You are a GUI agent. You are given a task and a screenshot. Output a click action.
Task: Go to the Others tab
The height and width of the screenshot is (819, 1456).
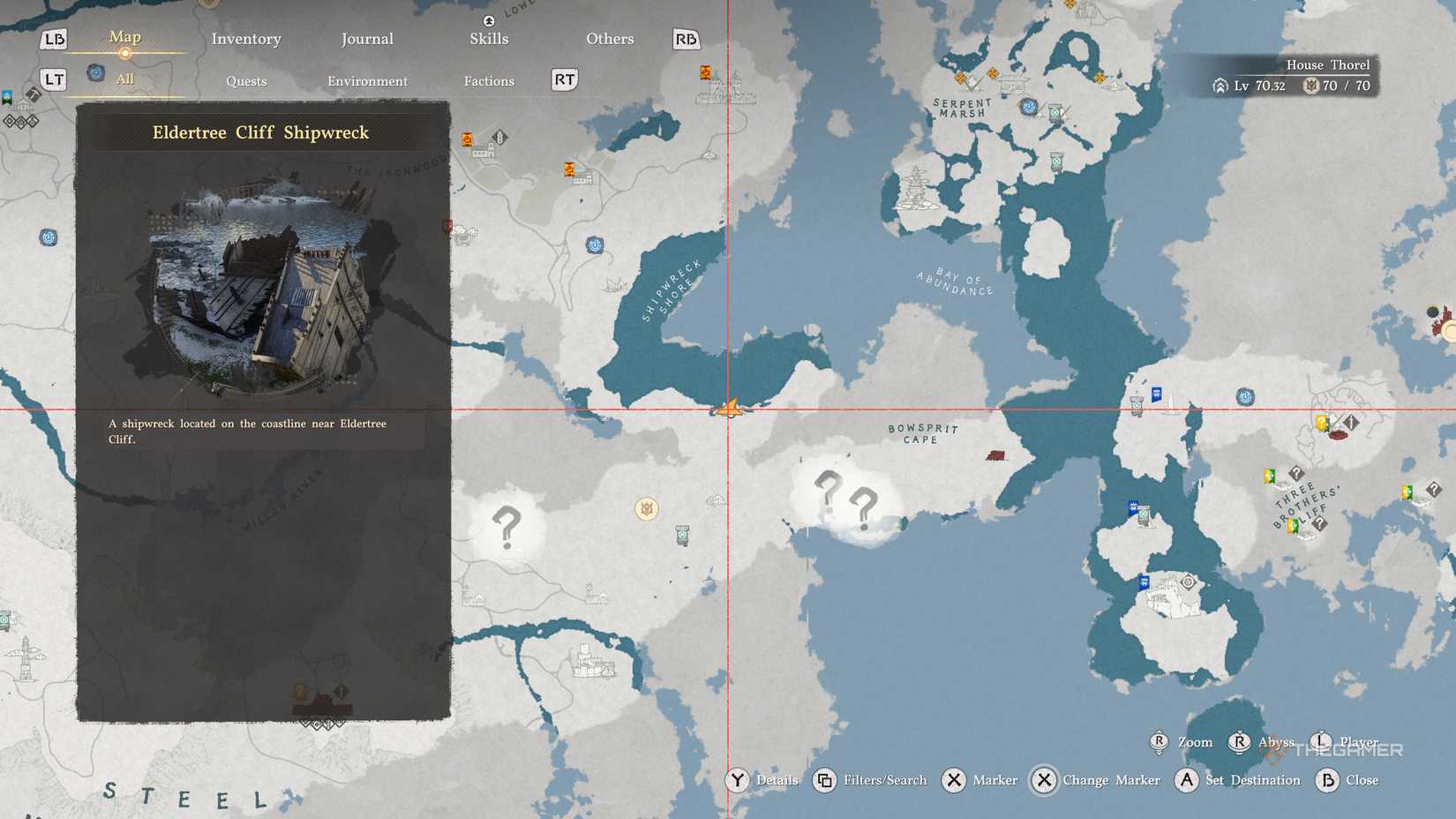pyautogui.click(x=610, y=39)
